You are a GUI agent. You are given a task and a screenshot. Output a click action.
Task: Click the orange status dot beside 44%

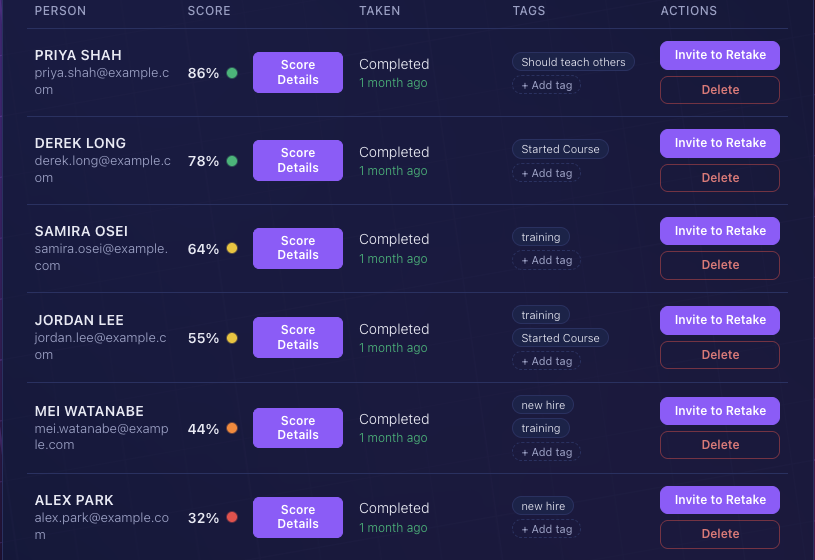(x=232, y=428)
